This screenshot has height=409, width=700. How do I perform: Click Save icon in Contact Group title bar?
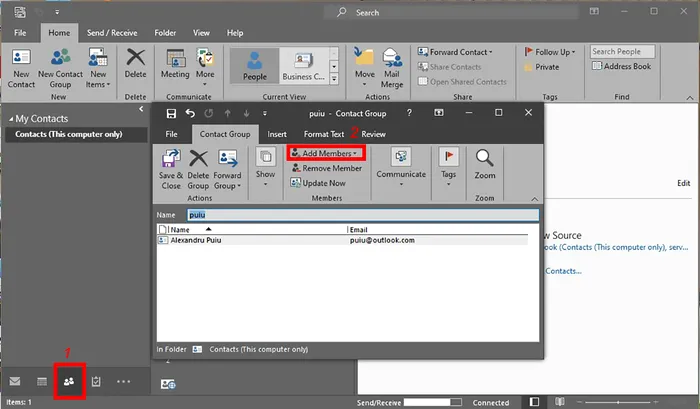point(171,113)
